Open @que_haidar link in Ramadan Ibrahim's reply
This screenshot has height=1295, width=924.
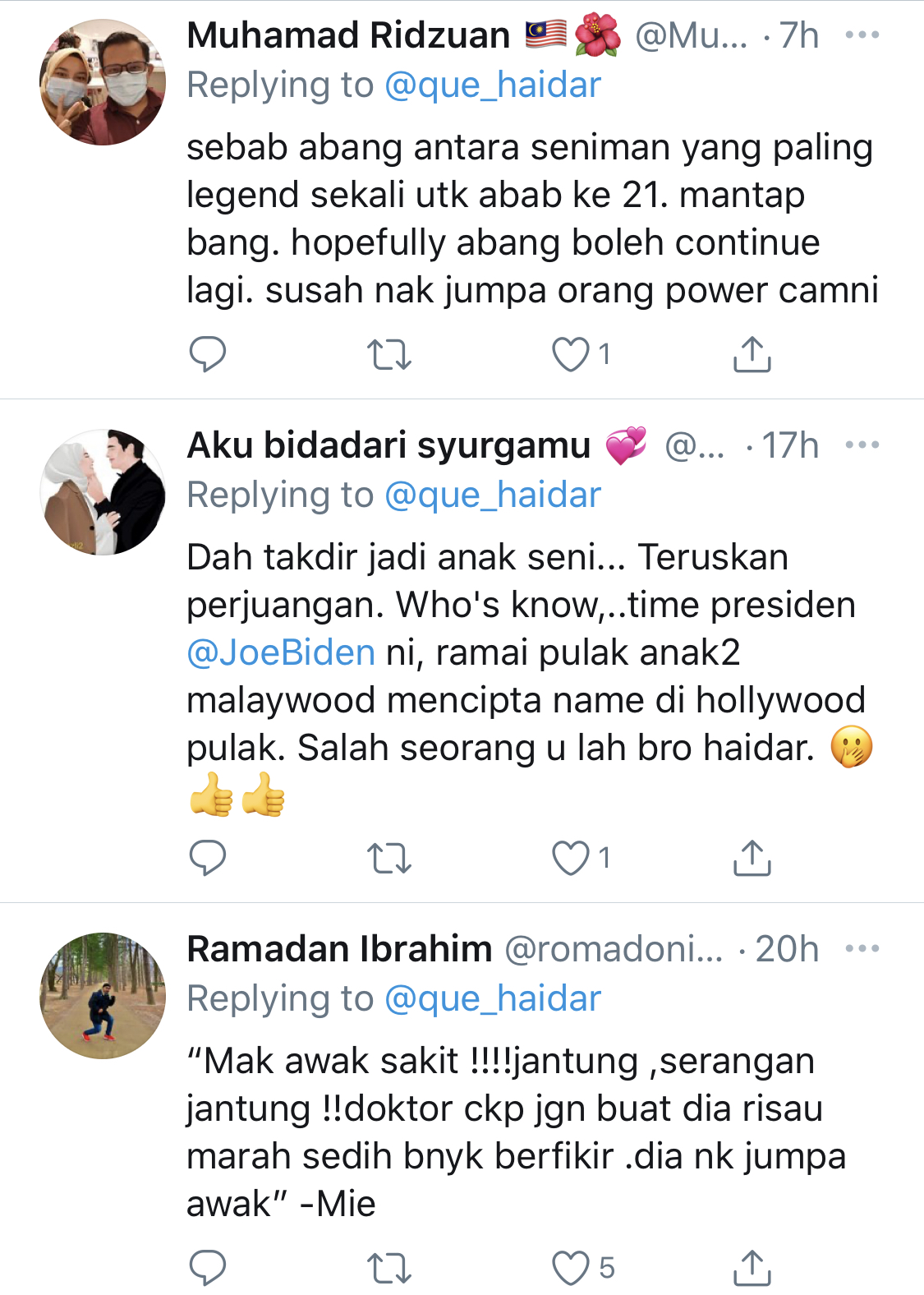492,998
